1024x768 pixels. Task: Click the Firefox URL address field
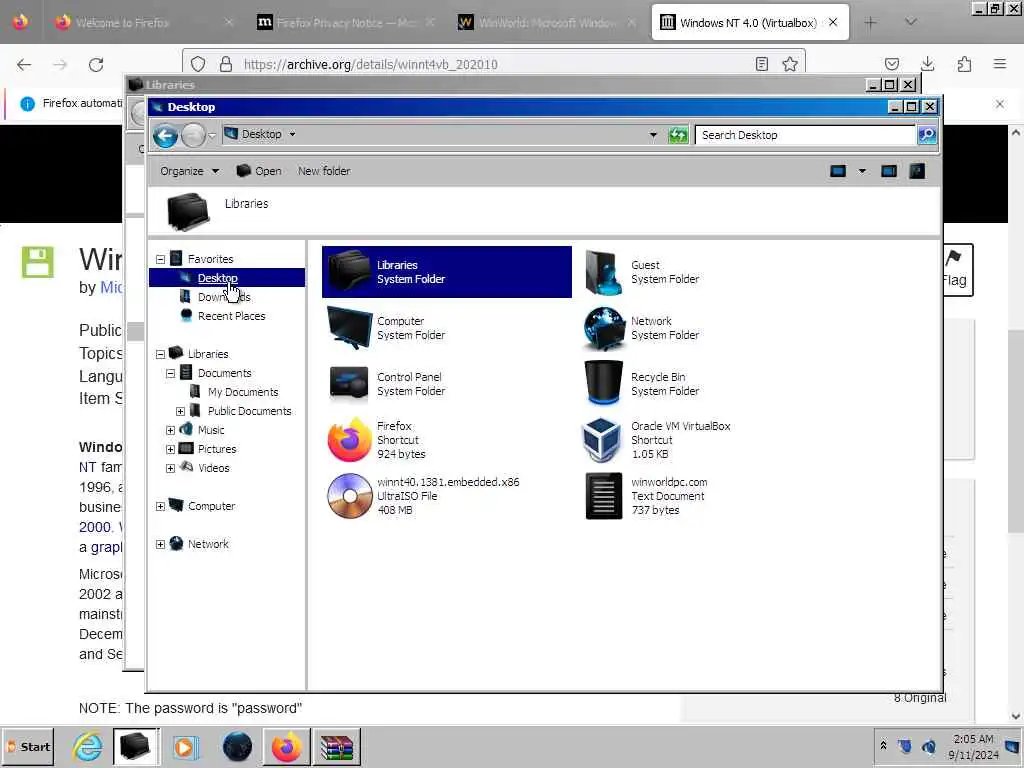click(494, 64)
